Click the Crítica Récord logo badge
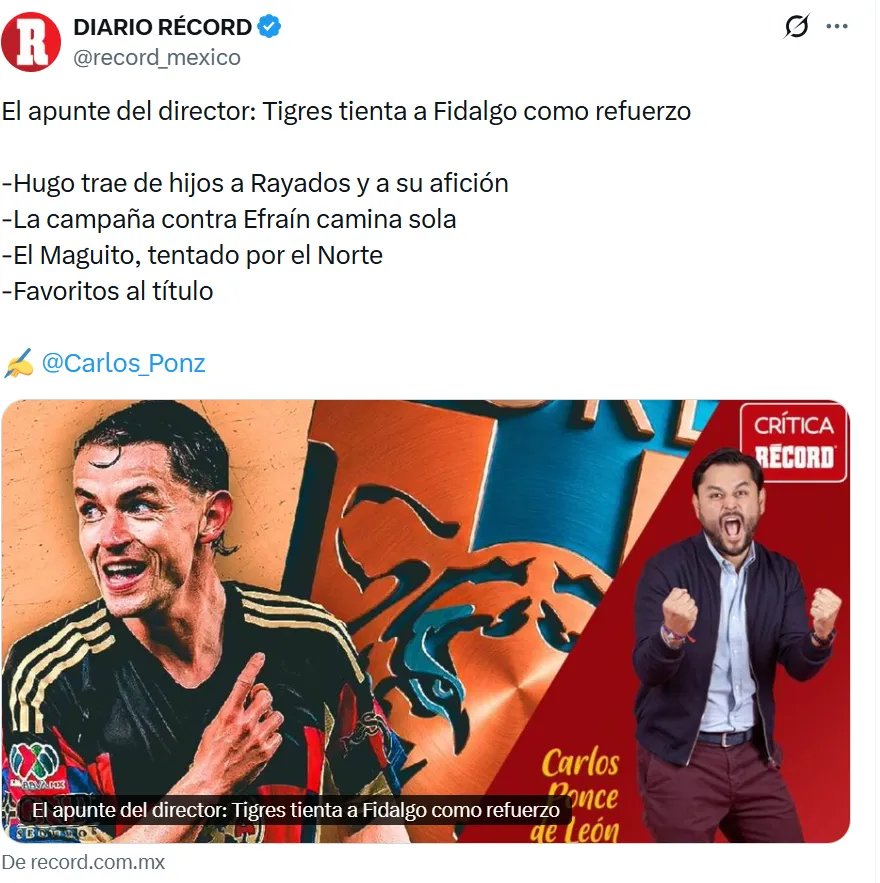 coord(793,443)
